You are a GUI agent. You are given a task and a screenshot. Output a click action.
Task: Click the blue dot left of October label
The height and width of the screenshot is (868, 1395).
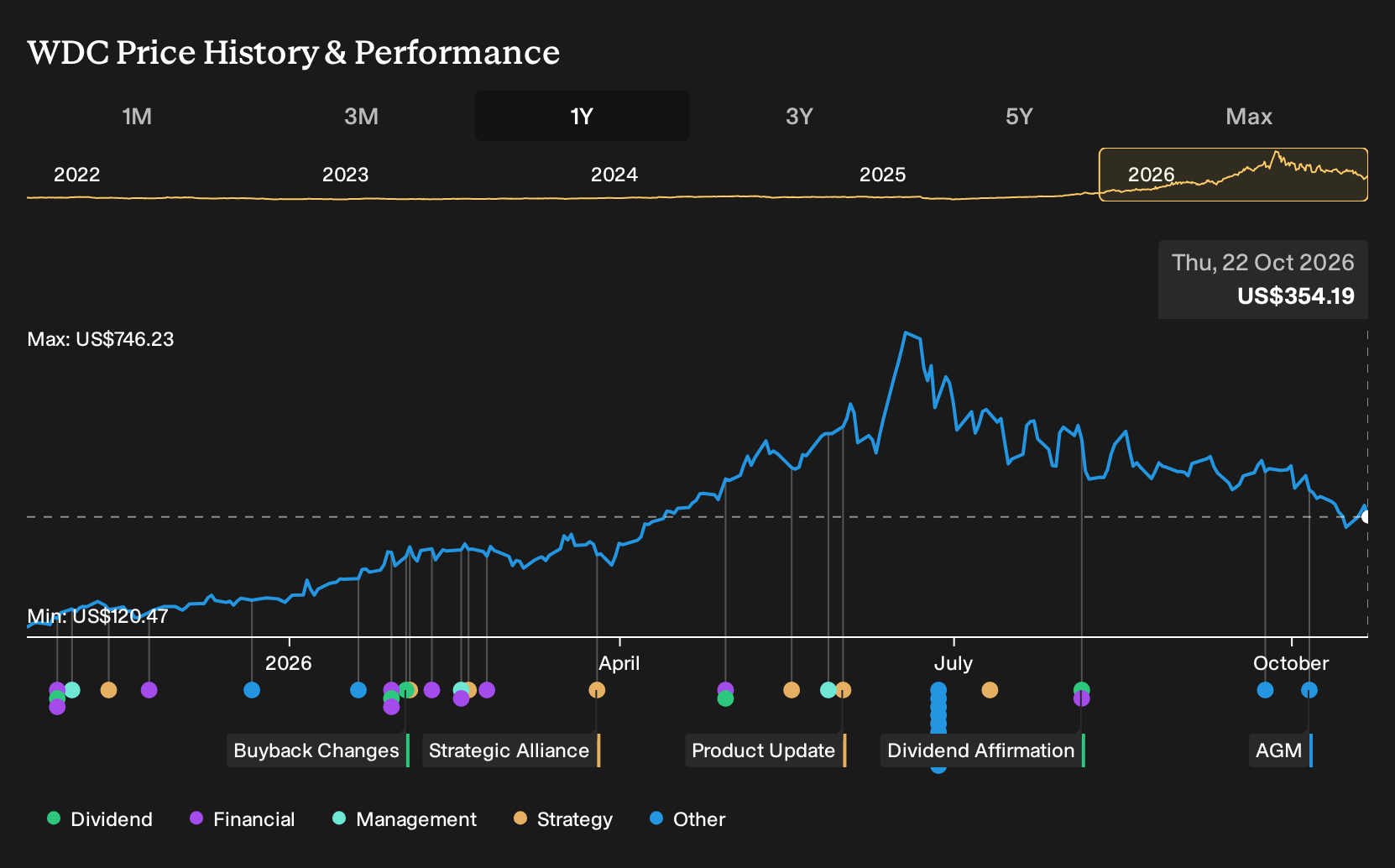coord(1265,690)
